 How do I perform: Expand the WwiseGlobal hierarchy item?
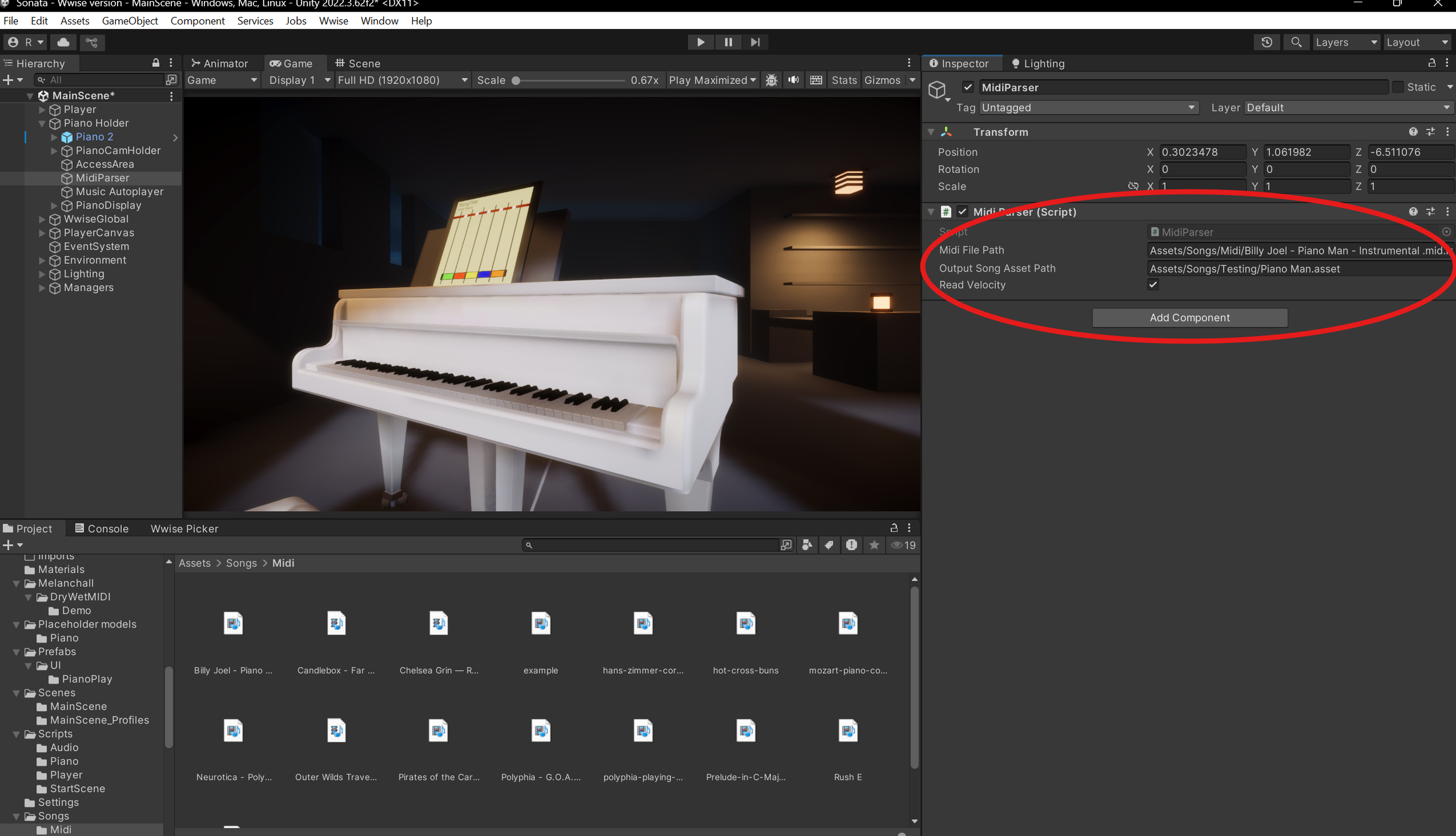(x=42, y=219)
